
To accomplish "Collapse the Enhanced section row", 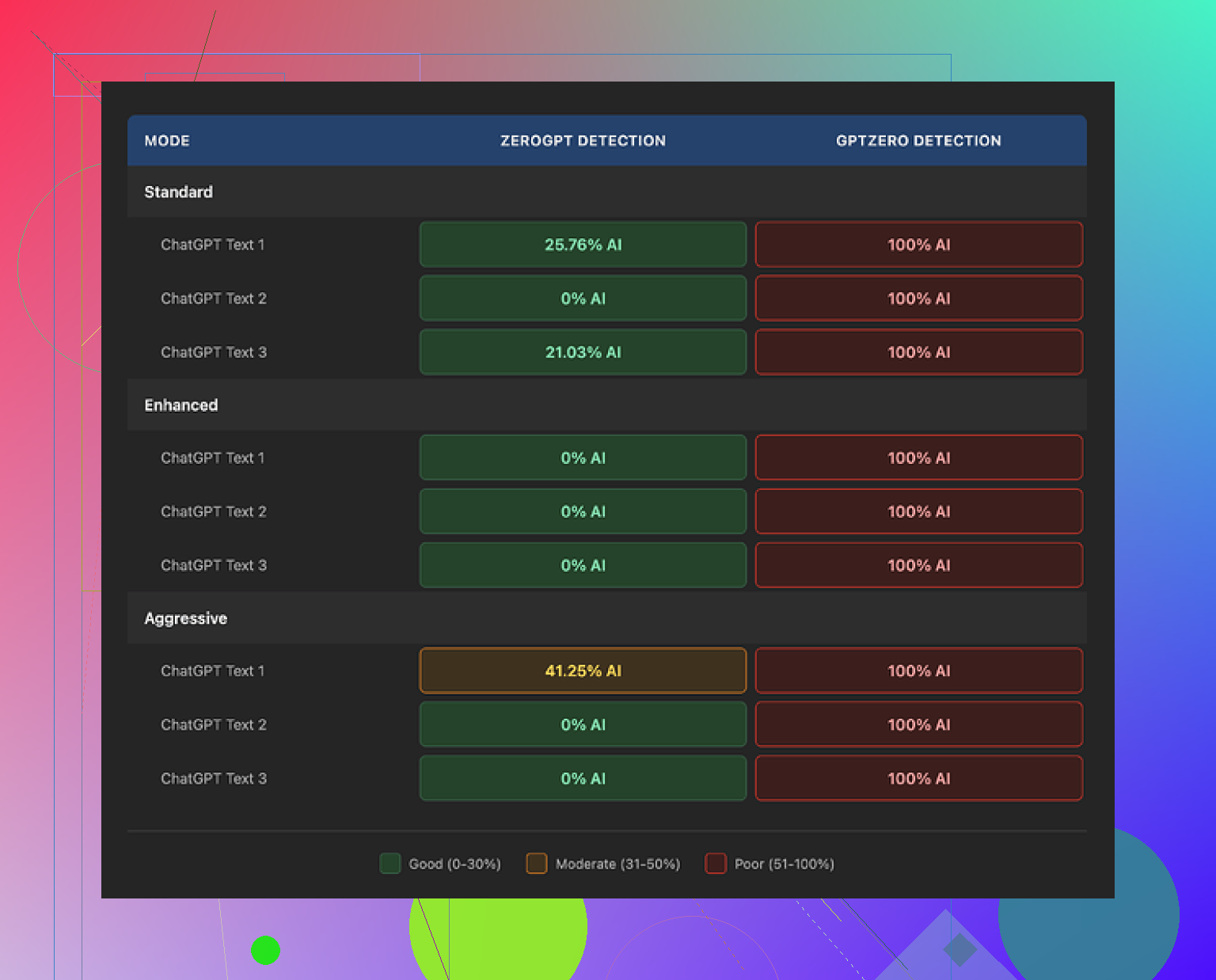I will [181, 405].
